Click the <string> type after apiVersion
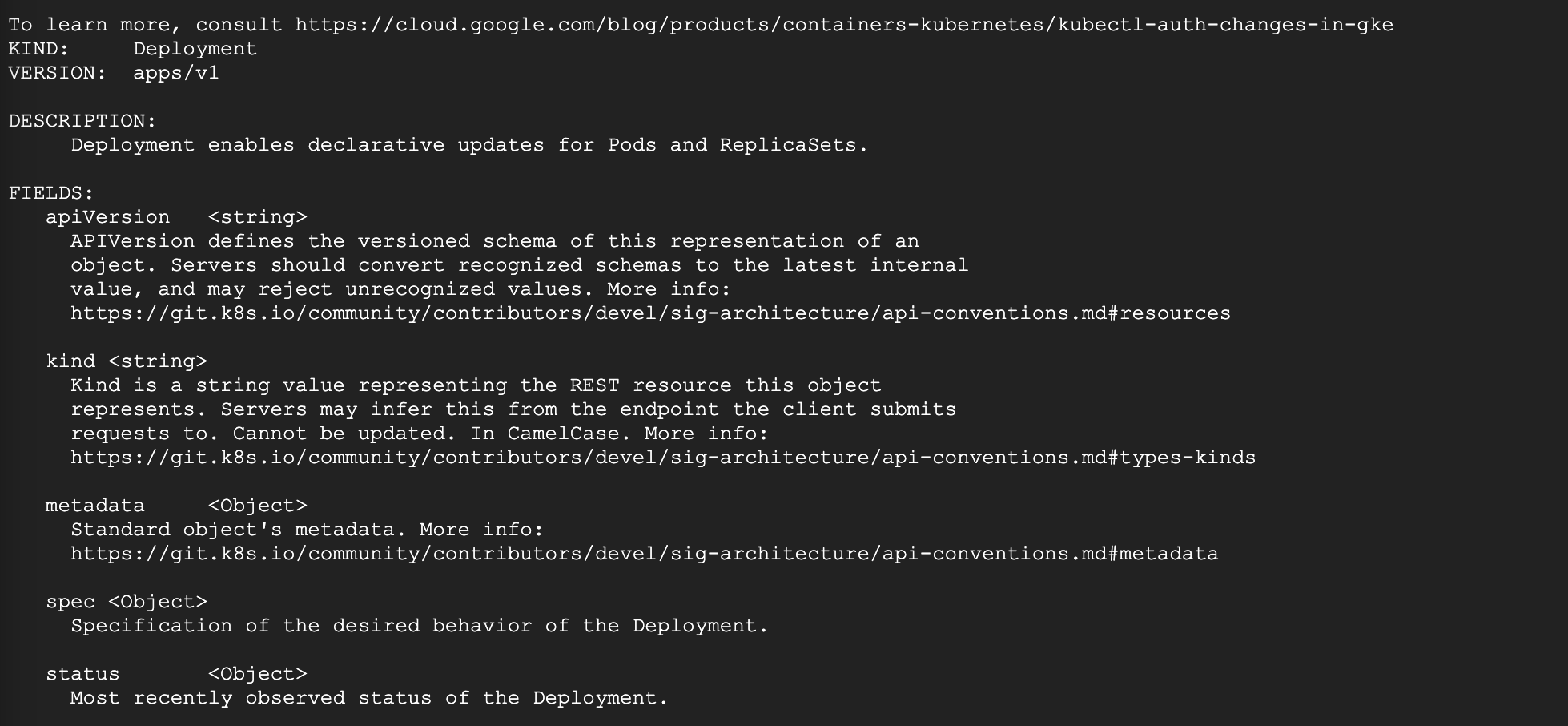 [x=258, y=217]
